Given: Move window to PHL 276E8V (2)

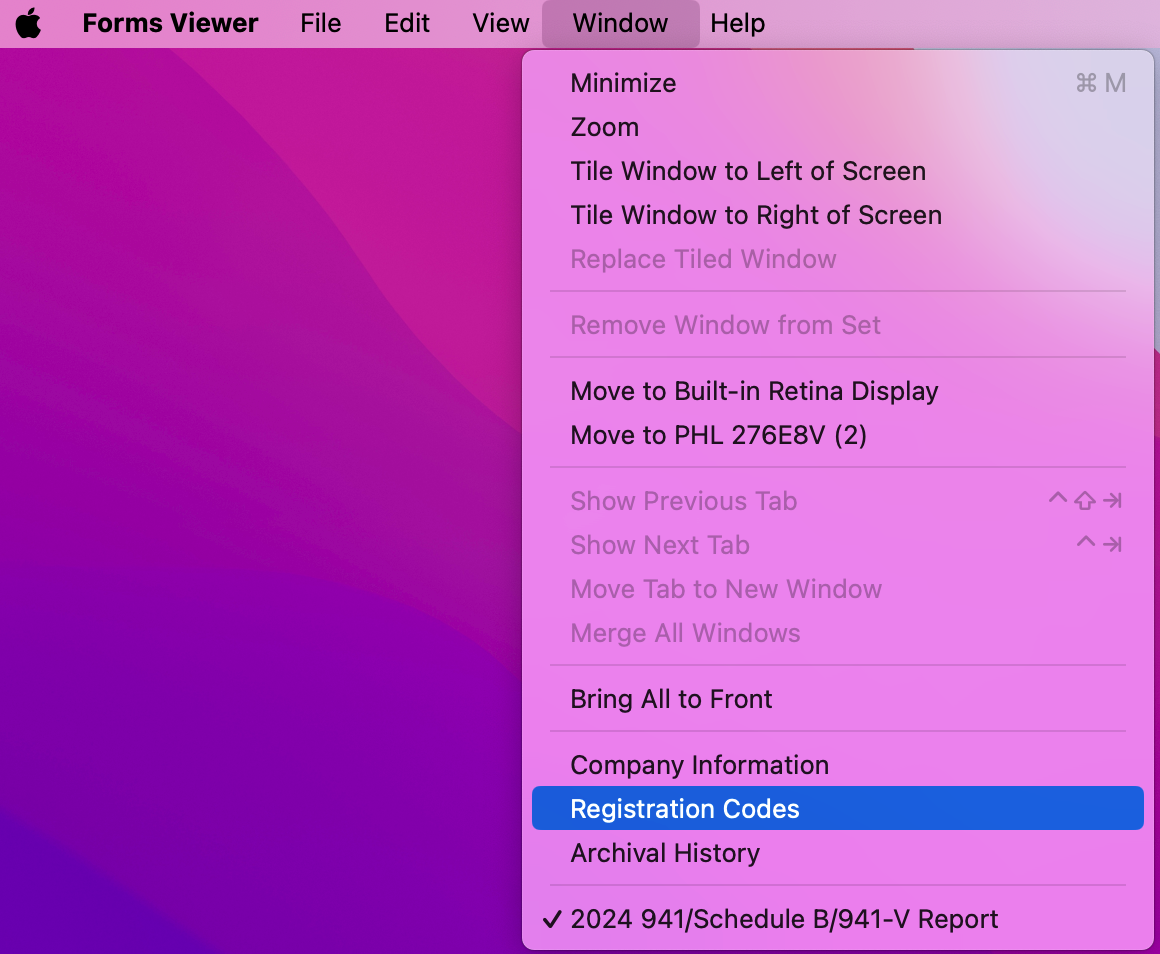Looking at the screenshot, I should [x=718, y=435].
